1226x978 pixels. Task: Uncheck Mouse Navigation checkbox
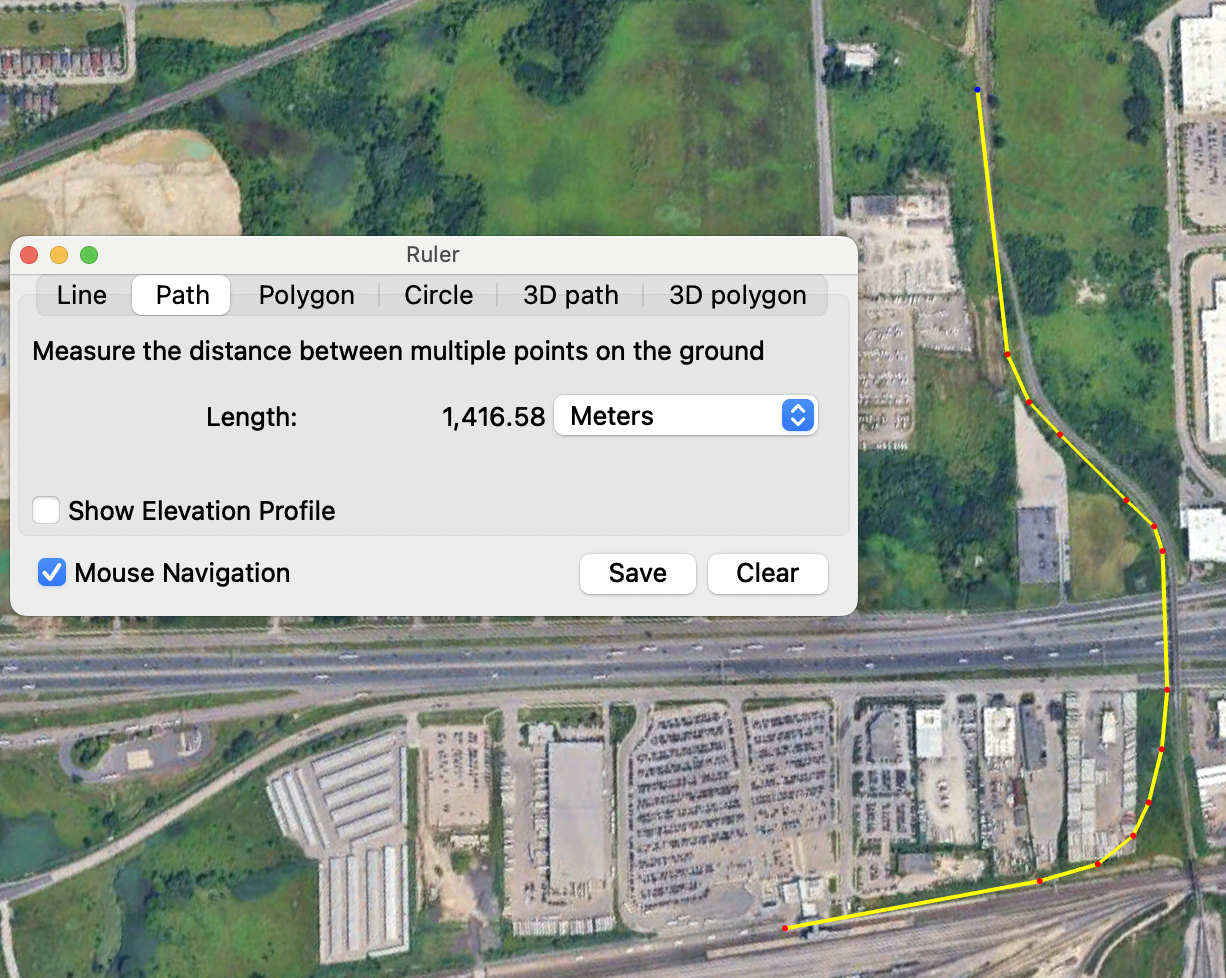tap(52, 573)
